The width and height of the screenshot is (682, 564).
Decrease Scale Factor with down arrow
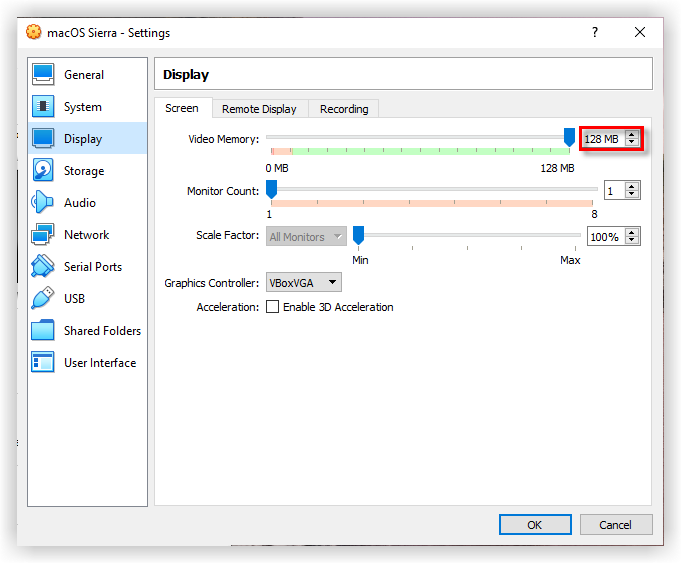[x=632, y=240]
